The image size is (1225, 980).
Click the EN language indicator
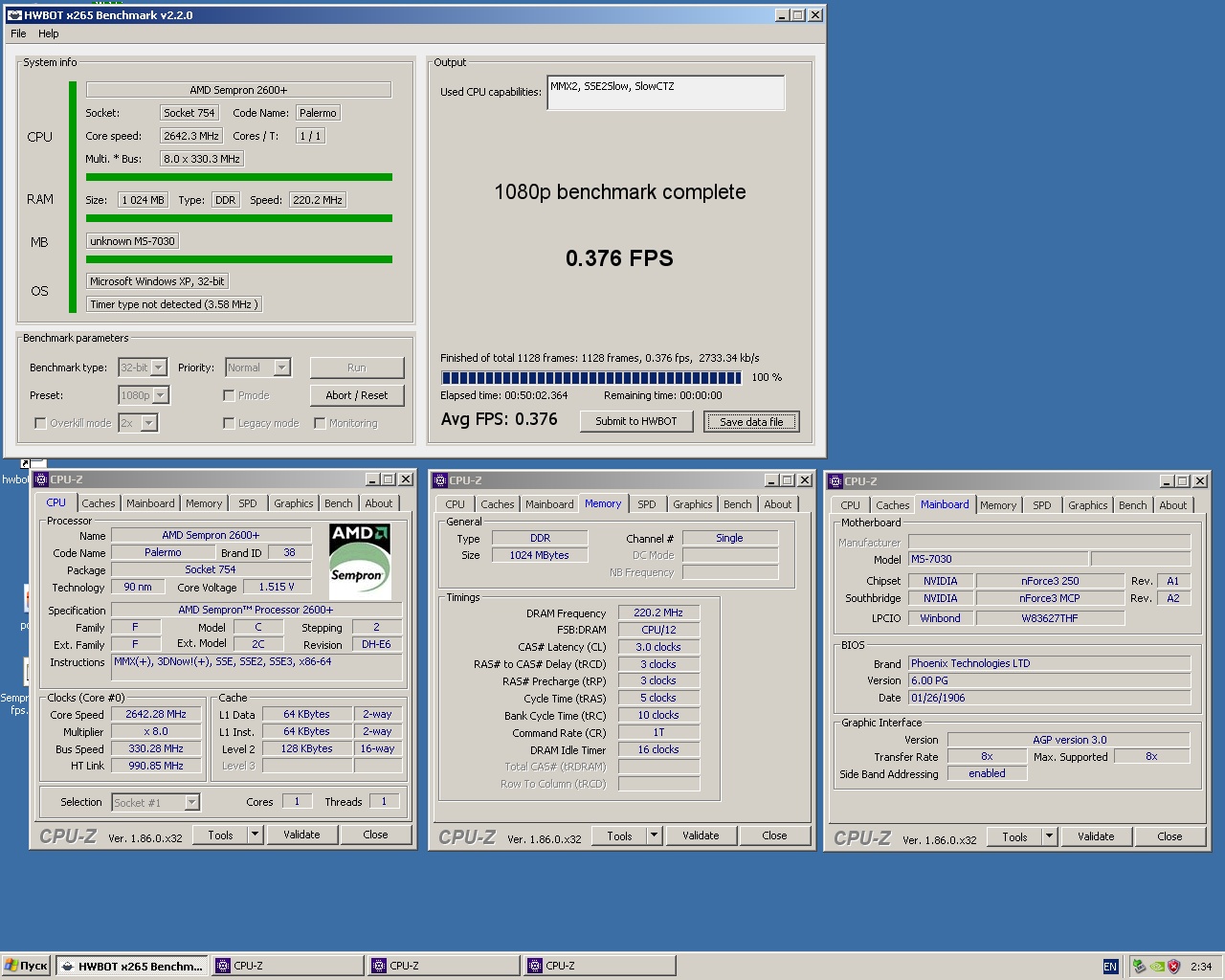[x=1110, y=967]
